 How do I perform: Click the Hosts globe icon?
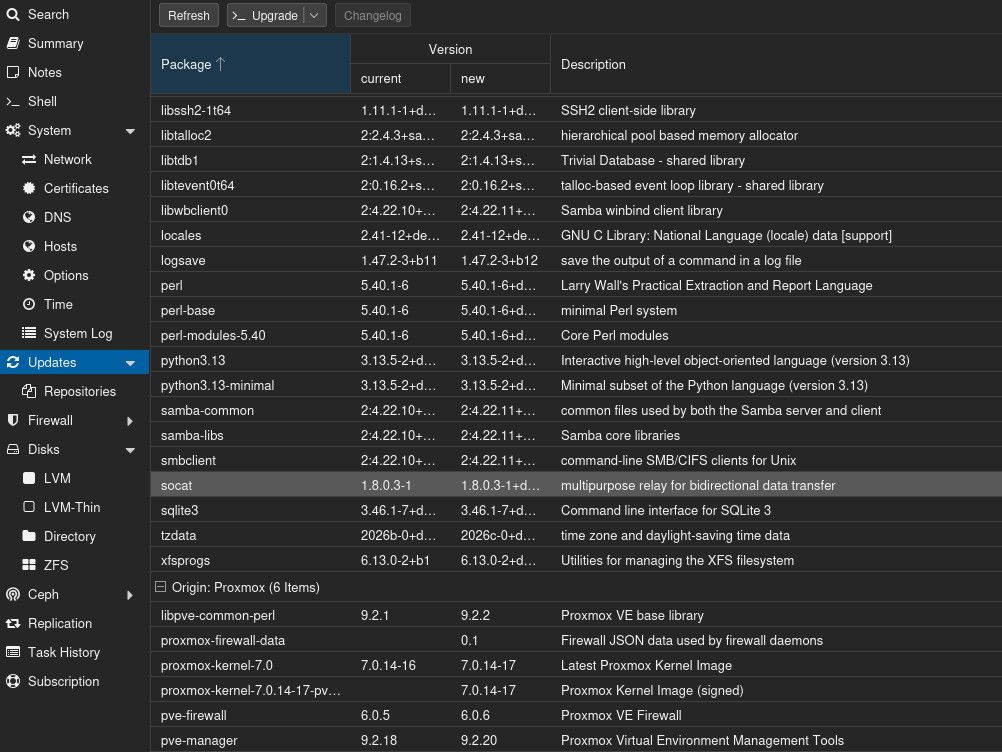pyautogui.click(x=29, y=247)
